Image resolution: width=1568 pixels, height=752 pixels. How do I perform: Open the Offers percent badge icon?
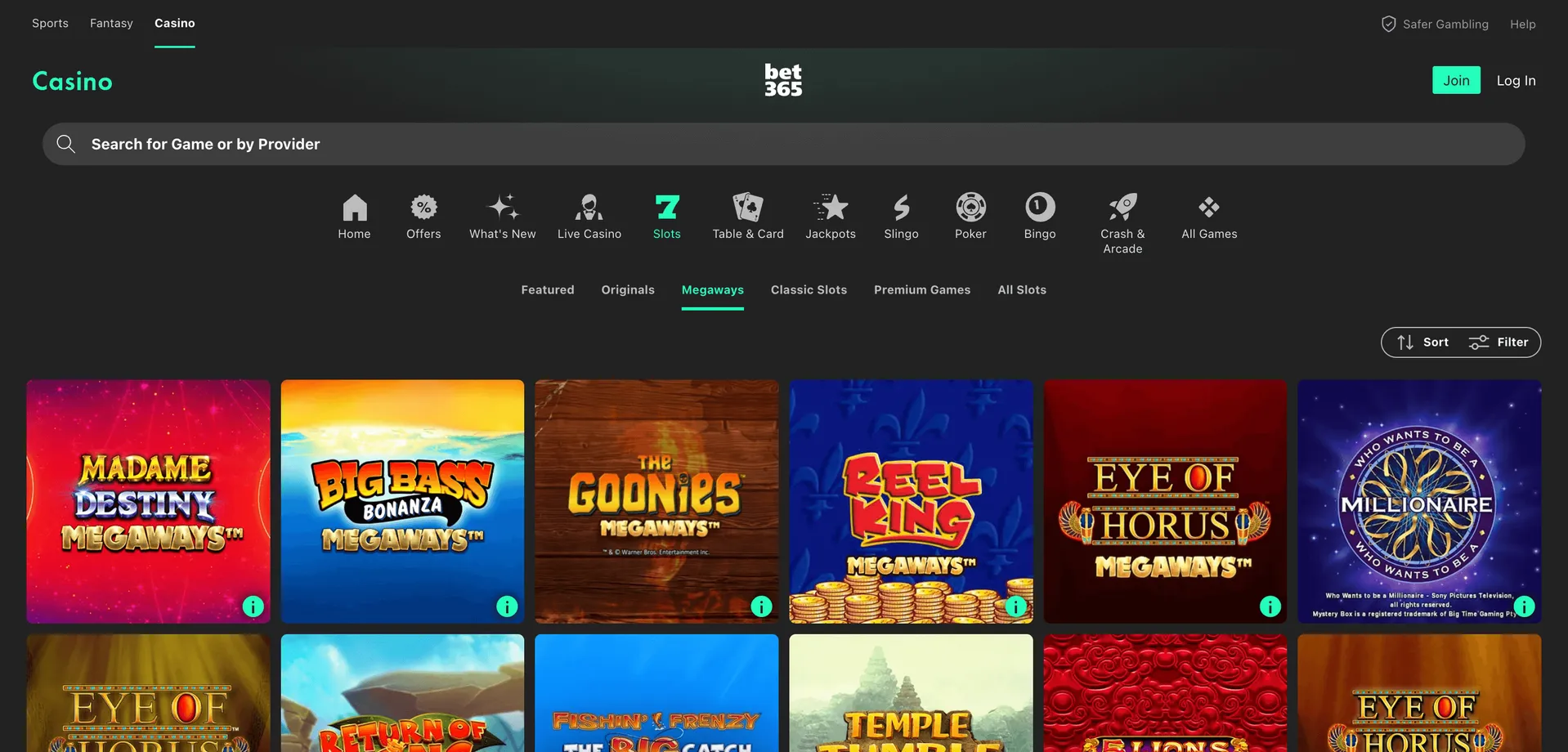pos(423,208)
